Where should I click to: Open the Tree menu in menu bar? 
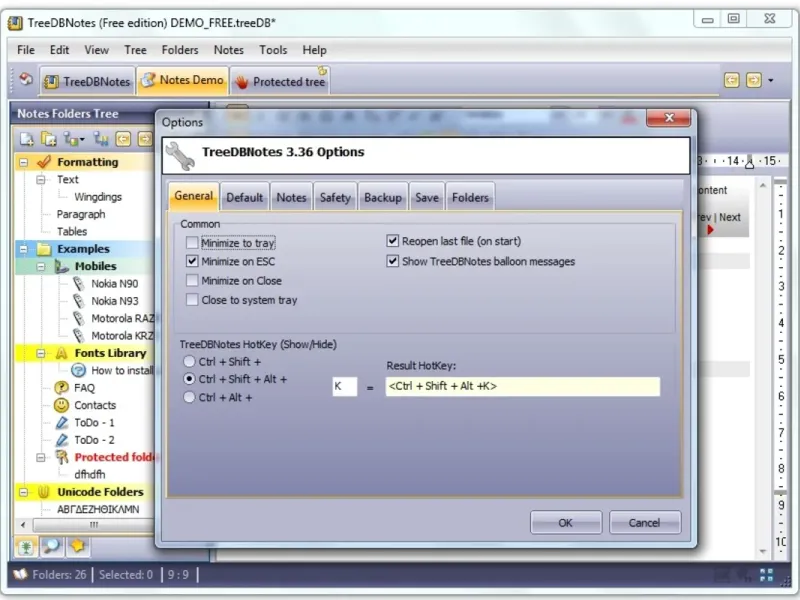point(135,50)
